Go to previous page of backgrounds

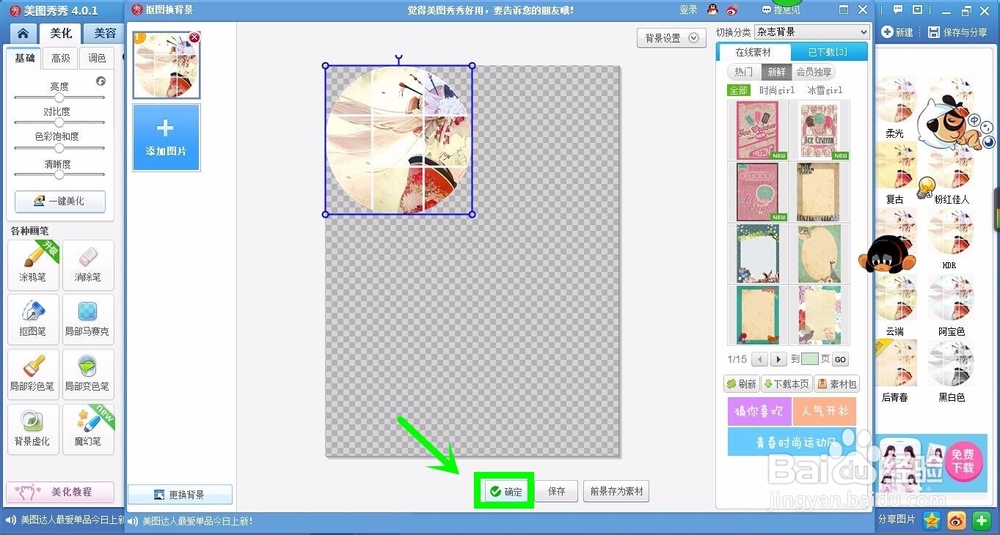(759, 359)
